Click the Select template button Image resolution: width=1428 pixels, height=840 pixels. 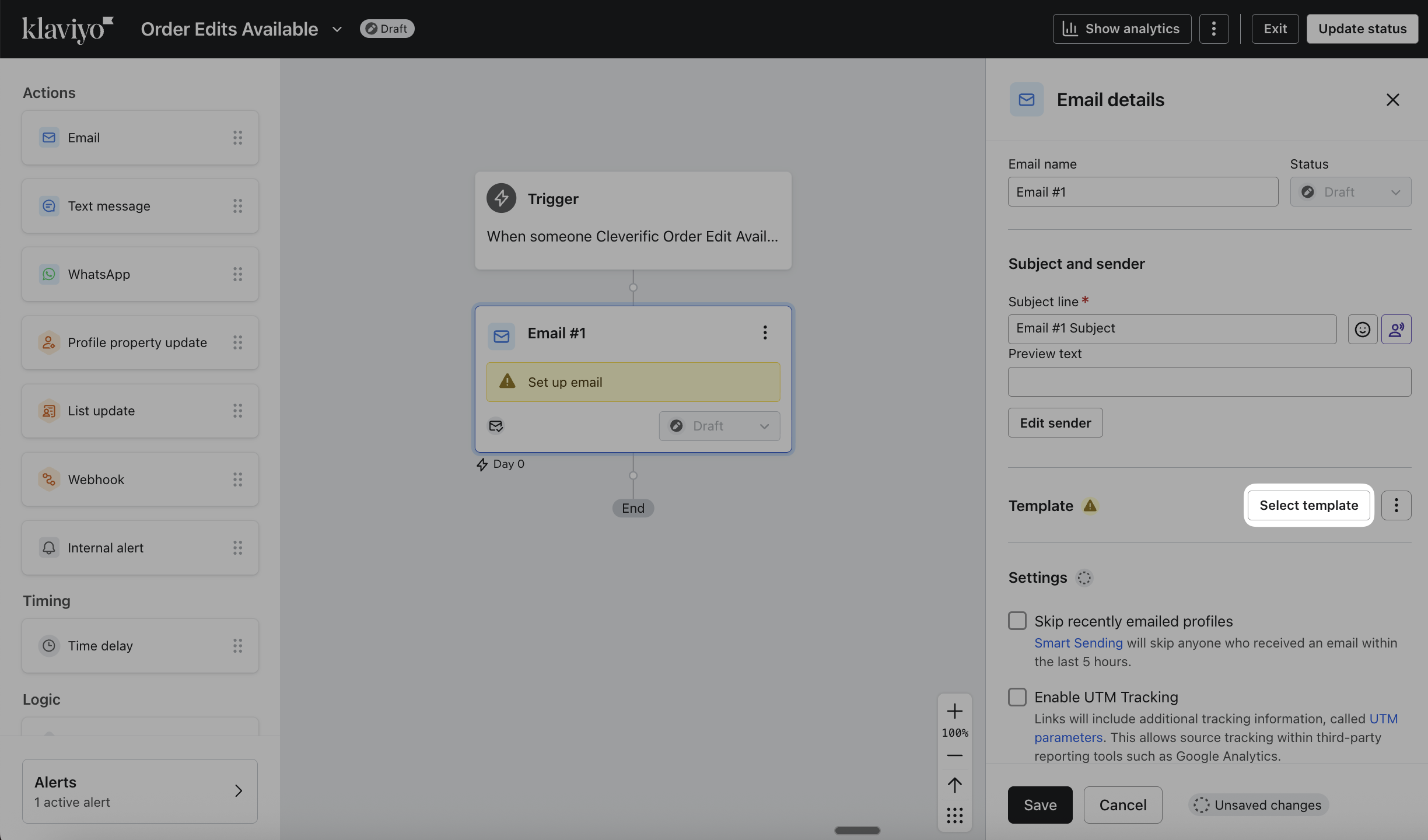coord(1308,505)
